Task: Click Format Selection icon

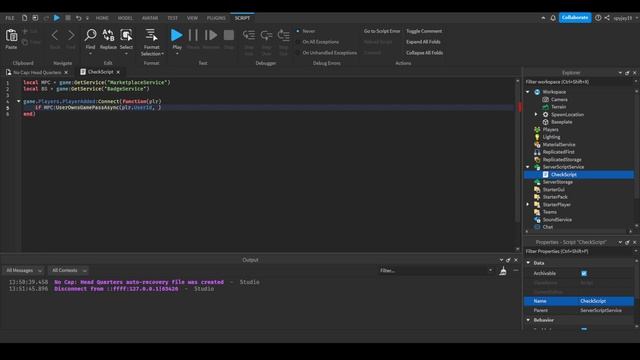Action: [151, 35]
